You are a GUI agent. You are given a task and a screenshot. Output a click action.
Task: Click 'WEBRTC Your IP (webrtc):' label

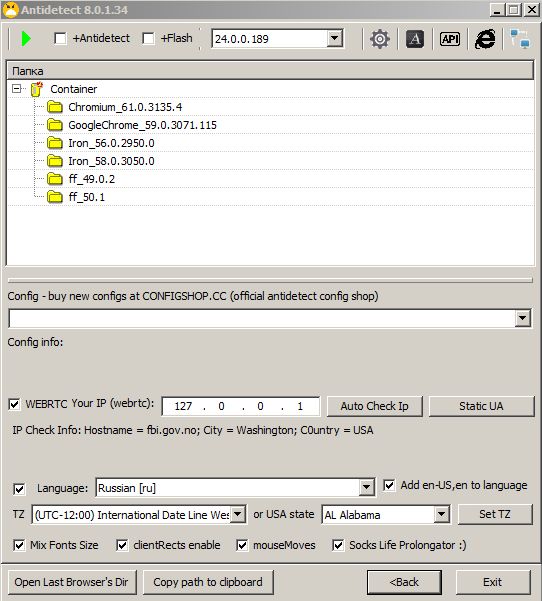[90, 404]
